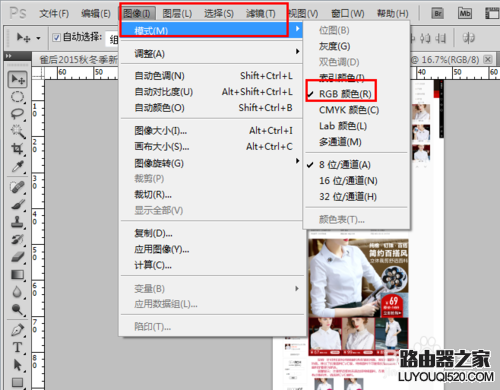Open the 选择(S) menu
The height and width of the screenshot is (390, 500).
[219, 14]
